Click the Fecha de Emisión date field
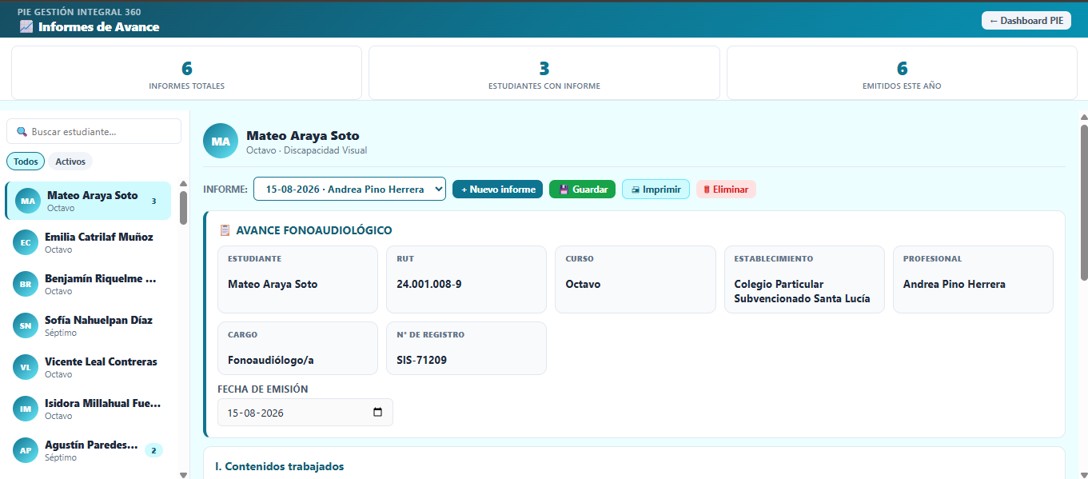The image size is (1088, 479). coord(305,412)
